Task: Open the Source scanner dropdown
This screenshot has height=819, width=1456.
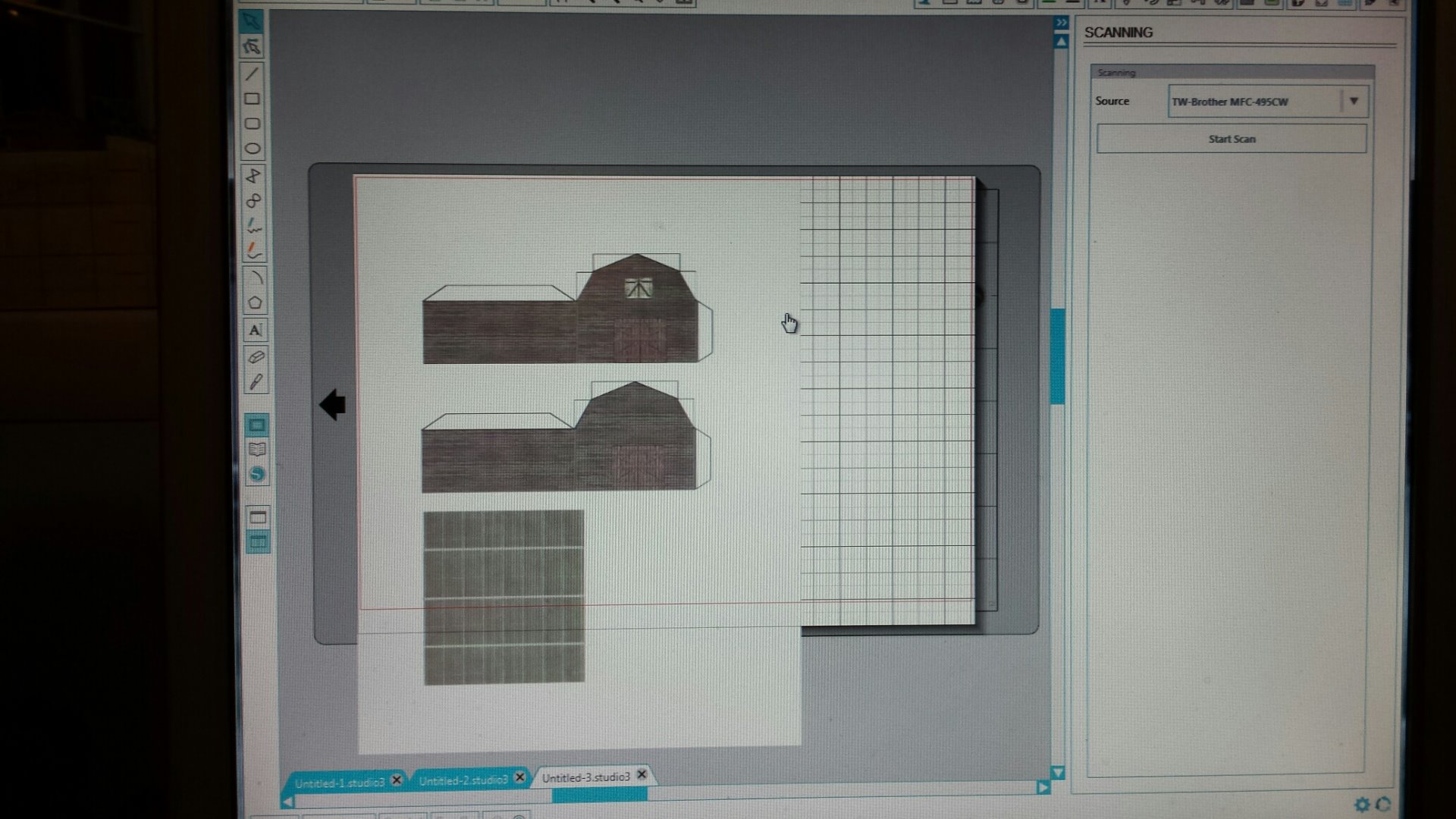Action: click(x=1268, y=102)
